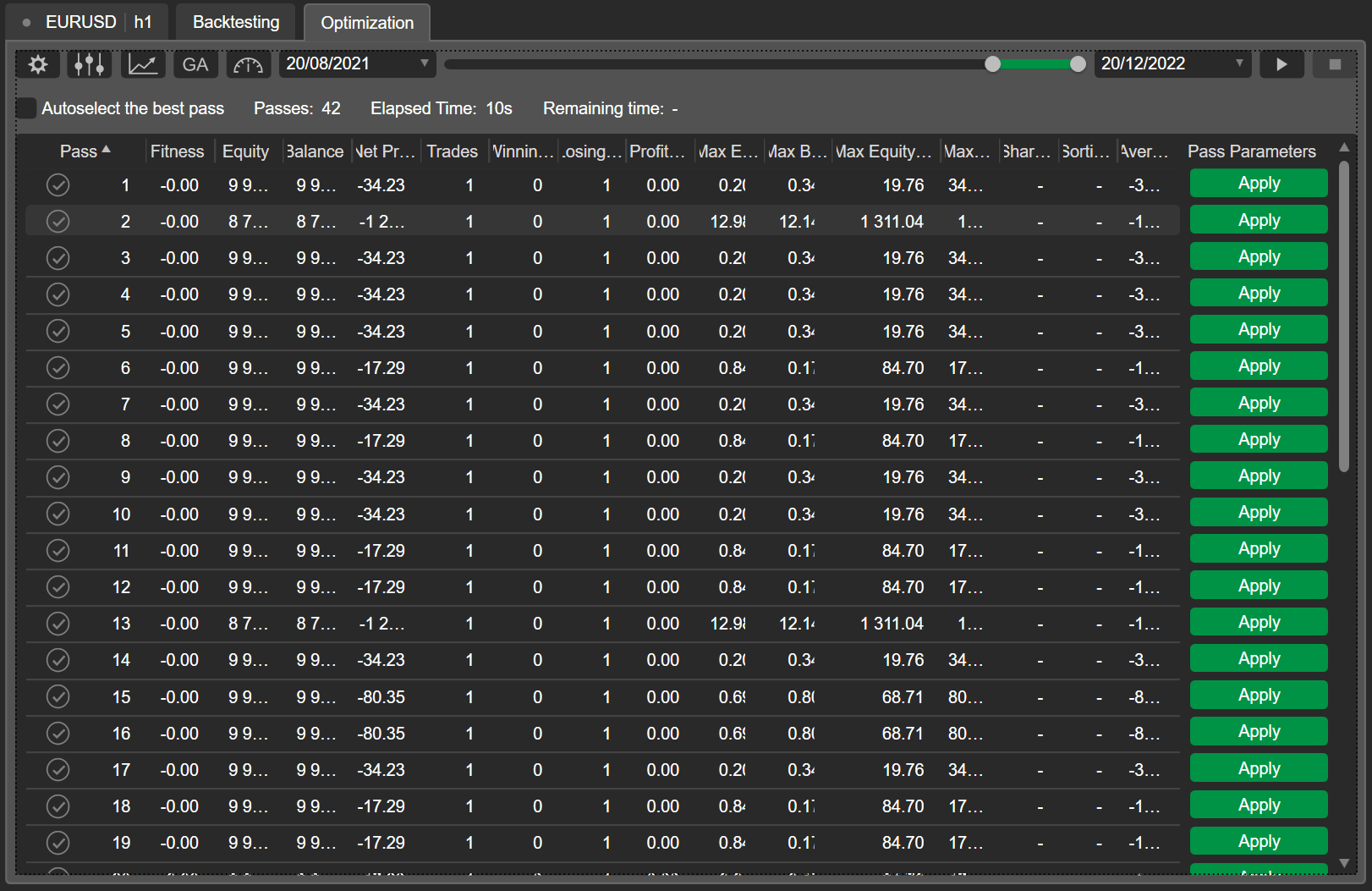1372x891 pixels.
Task: Sort by Pass Parameters column header
Action: pos(1252,151)
